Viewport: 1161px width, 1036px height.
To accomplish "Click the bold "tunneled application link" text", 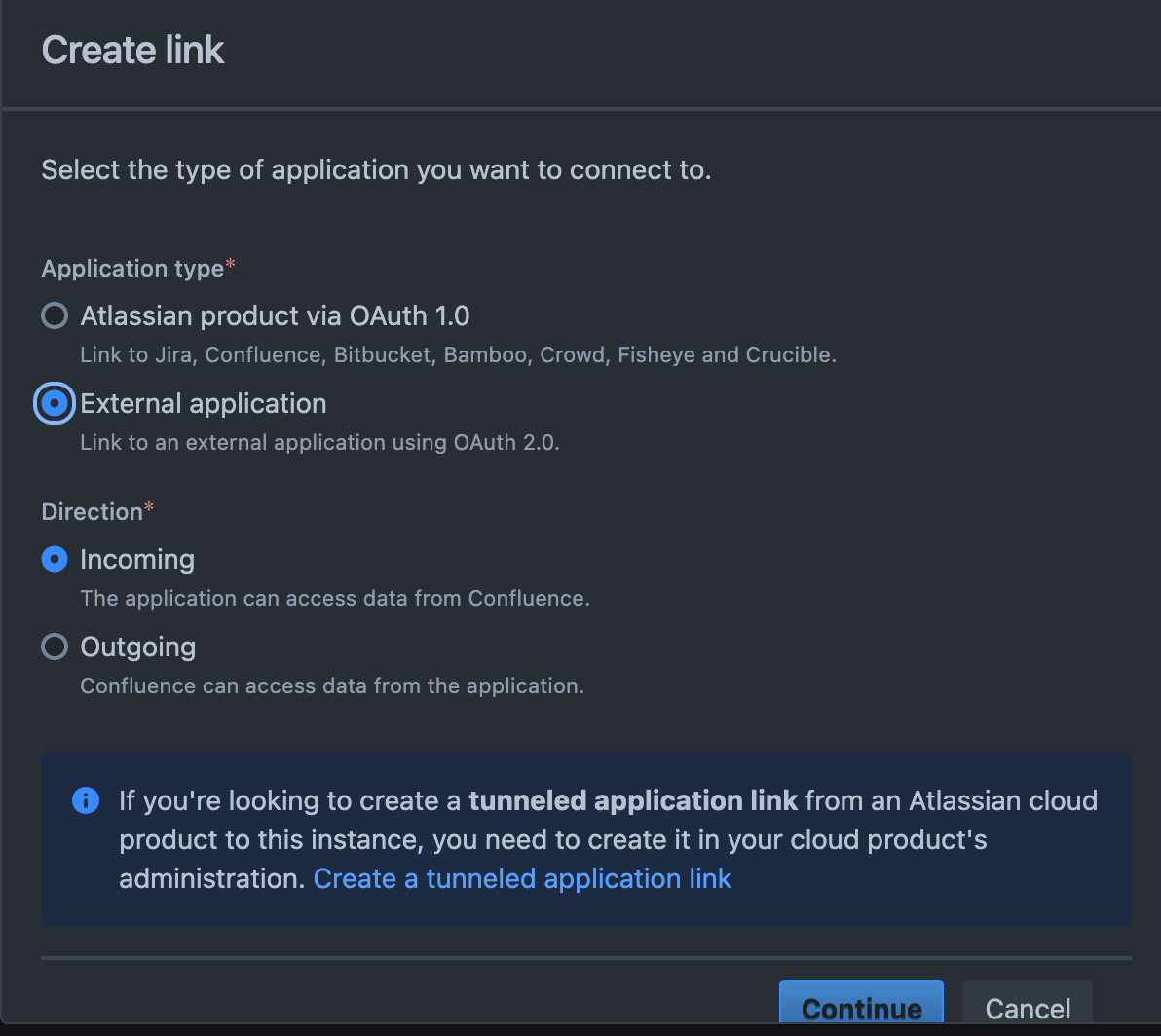I will tap(633, 800).
